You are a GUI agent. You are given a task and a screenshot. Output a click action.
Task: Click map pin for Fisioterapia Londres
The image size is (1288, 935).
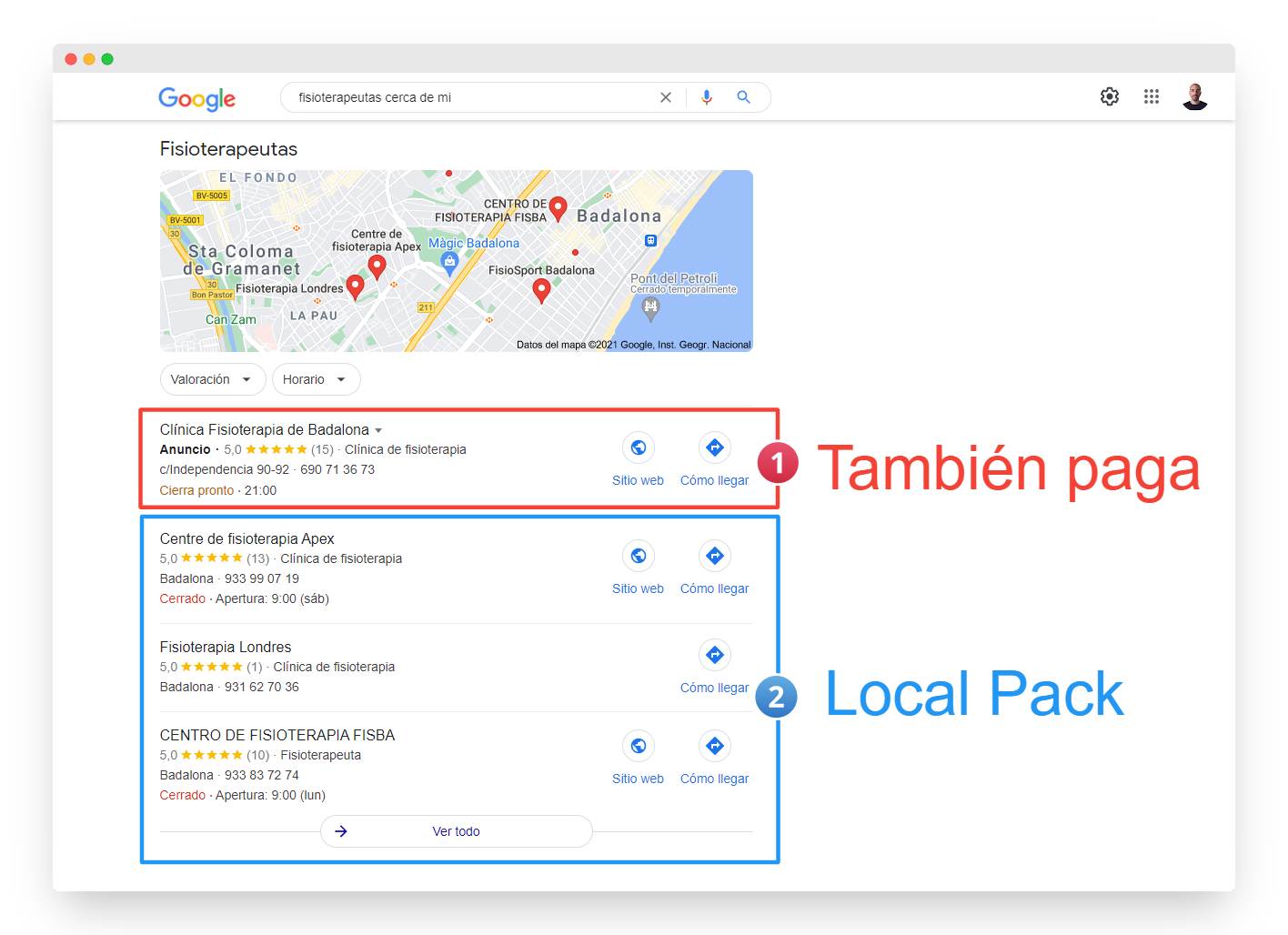point(356,287)
